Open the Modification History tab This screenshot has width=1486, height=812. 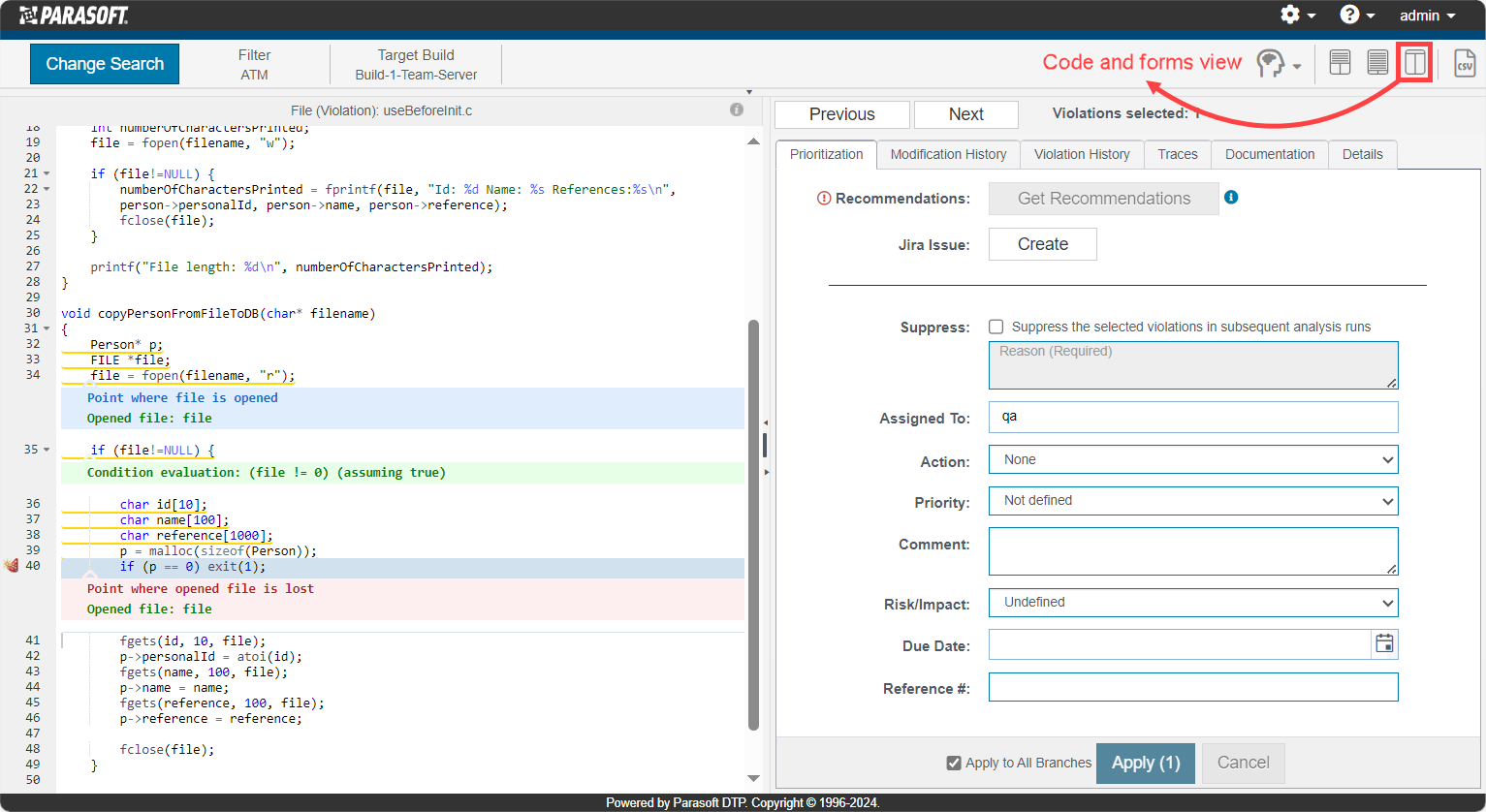(x=948, y=154)
